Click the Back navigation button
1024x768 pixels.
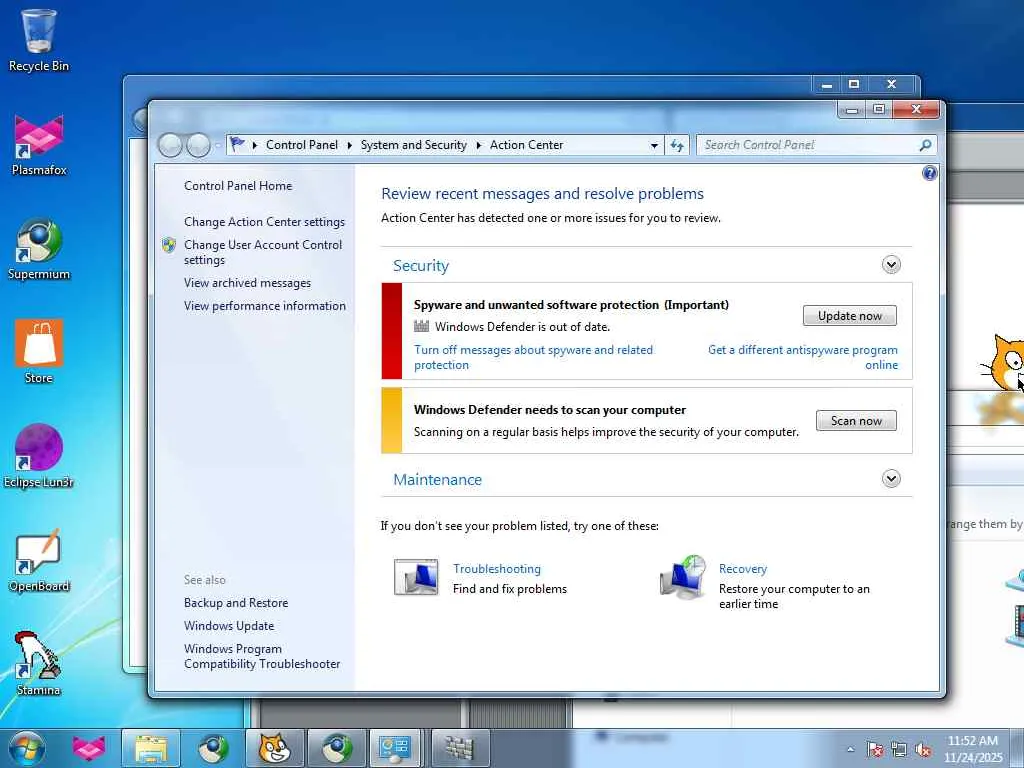(x=170, y=145)
